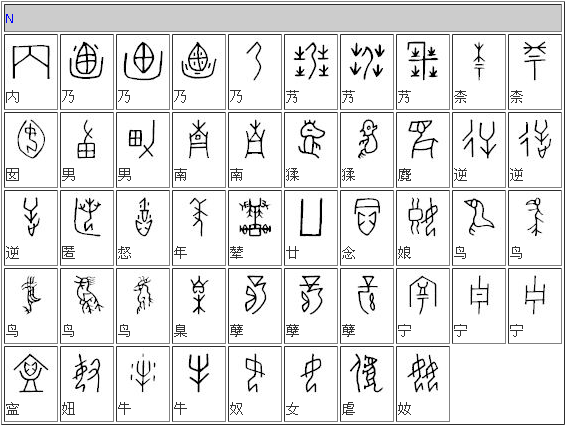Image resolution: width=566 pixels, height=426 pixels.
Task: Choose the 廿 U-shaped glyph
Action: pyautogui.click(x=311, y=228)
